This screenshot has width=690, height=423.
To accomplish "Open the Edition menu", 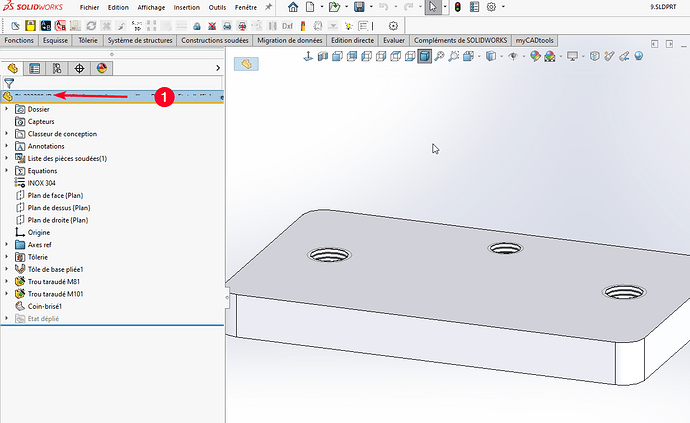I will coord(118,7).
